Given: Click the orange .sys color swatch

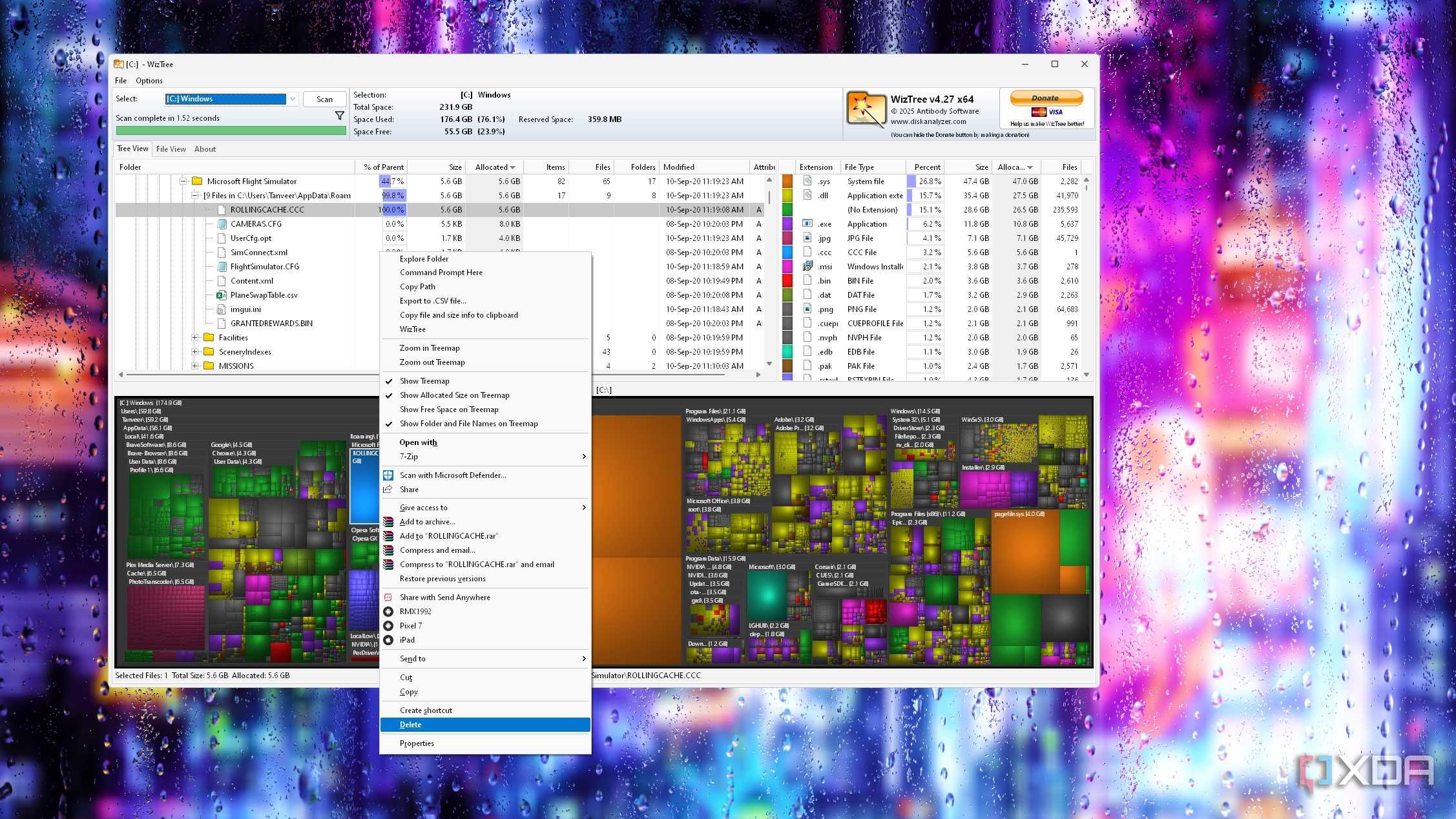Looking at the screenshot, I should 787,181.
